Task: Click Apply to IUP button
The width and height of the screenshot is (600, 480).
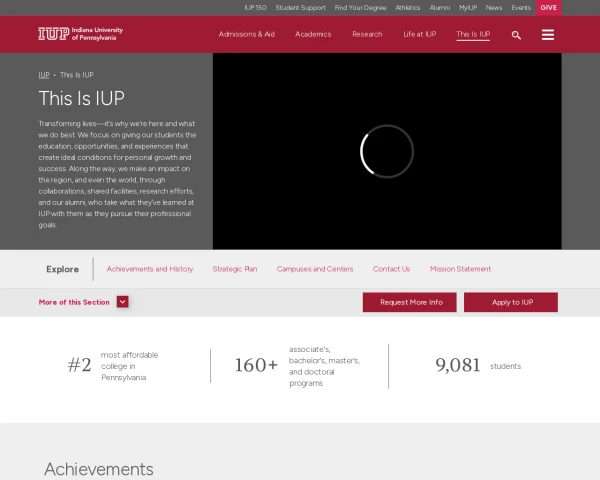Action: [x=511, y=302]
